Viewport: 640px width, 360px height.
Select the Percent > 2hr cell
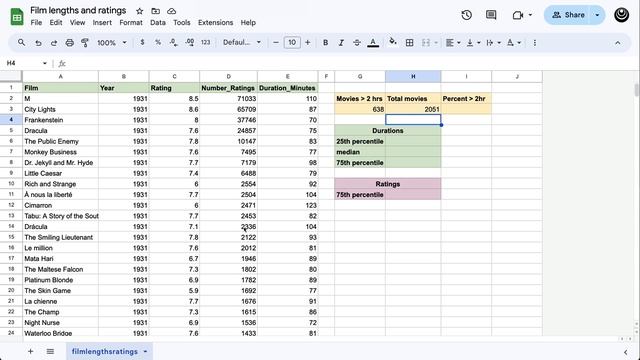coord(466,98)
